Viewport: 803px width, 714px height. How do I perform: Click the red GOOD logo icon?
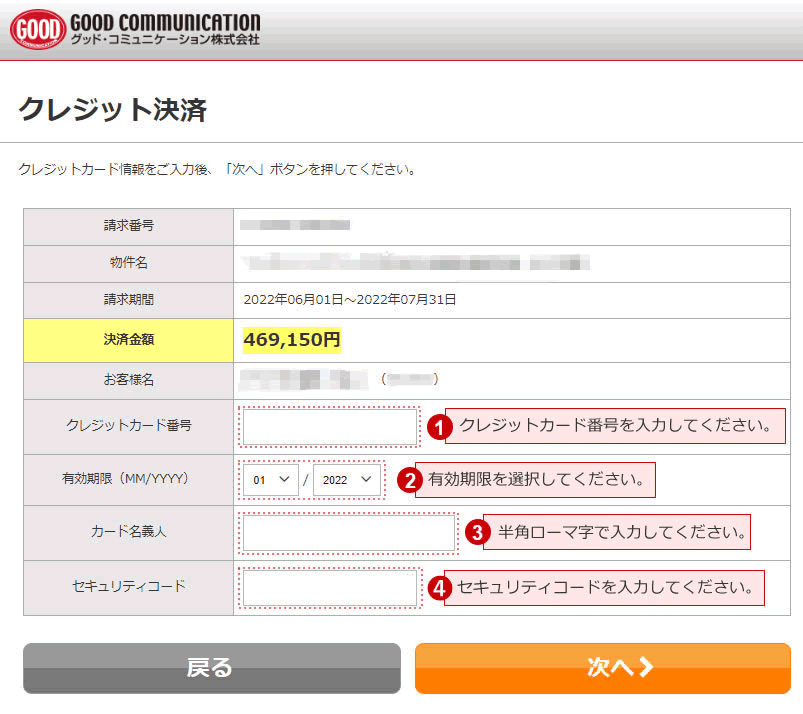38,30
